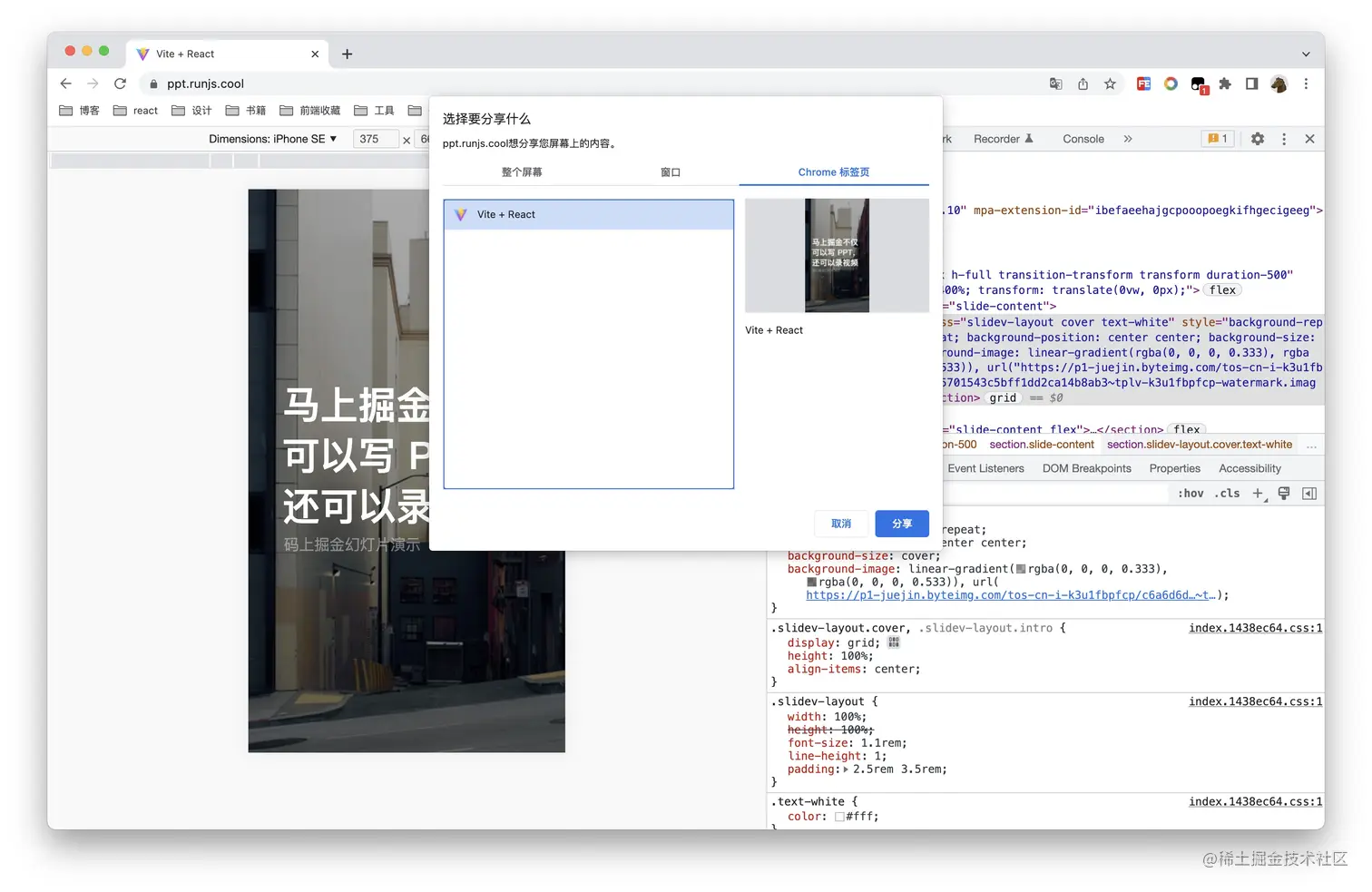Open the Event Listeners pane tab
Image resolution: width=1372 pixels, height=892 pixels.
[985, 468]
